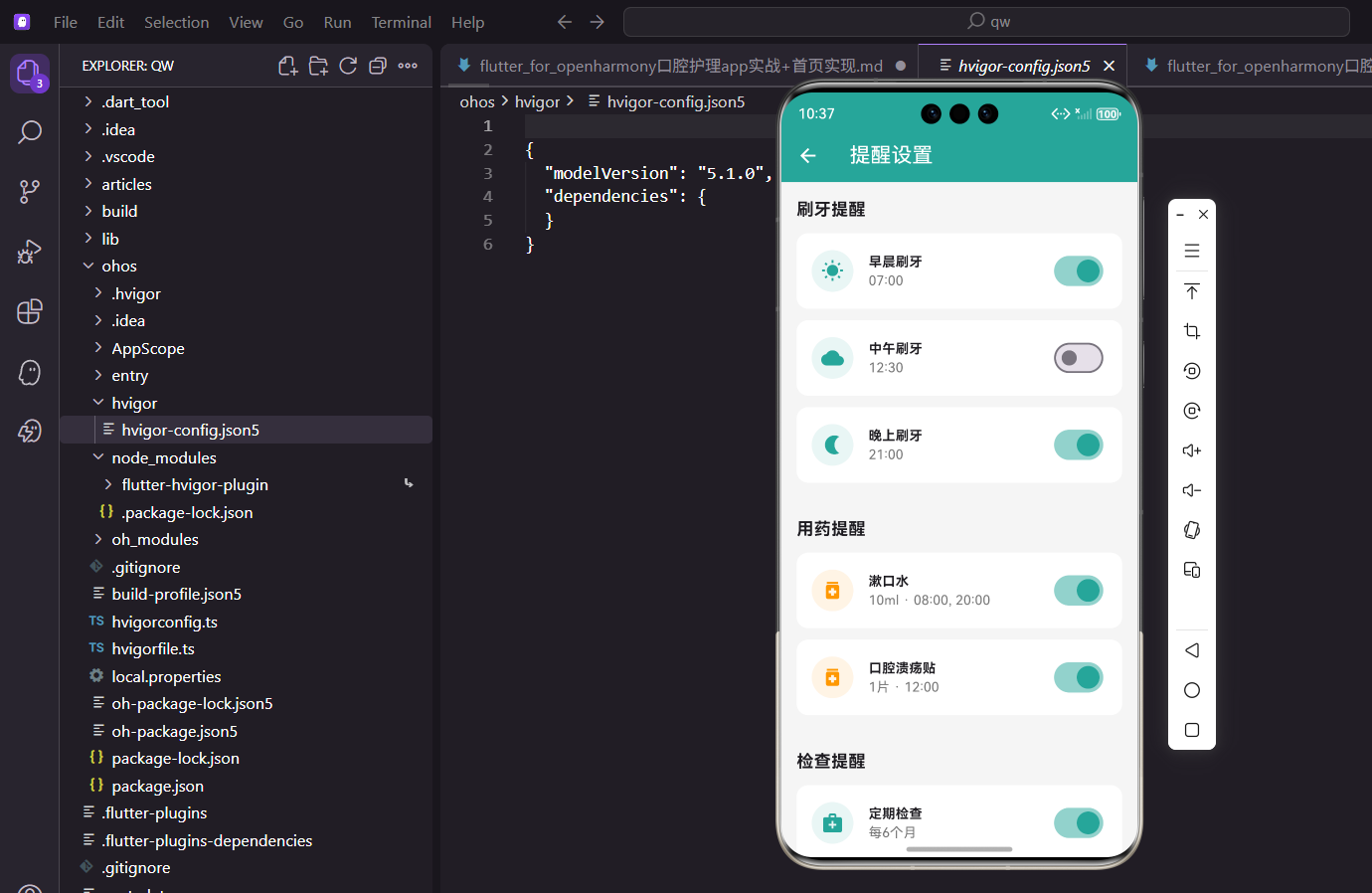This screenshot has height=893, width=1372.
Task: Open the Extensions view
Action: point(30,311)
